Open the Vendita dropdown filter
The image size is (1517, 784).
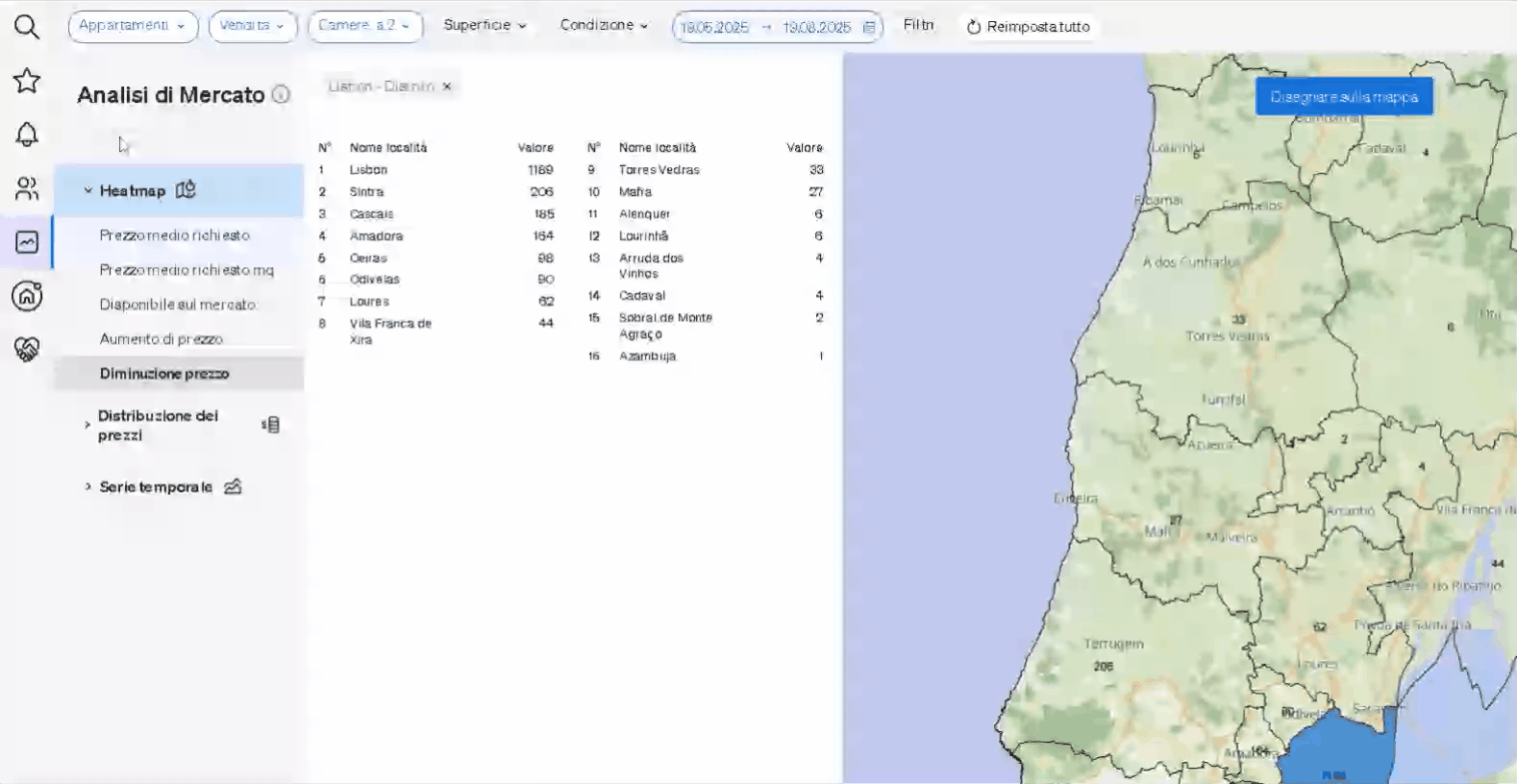pyautogui.click(x=252, y=26)
